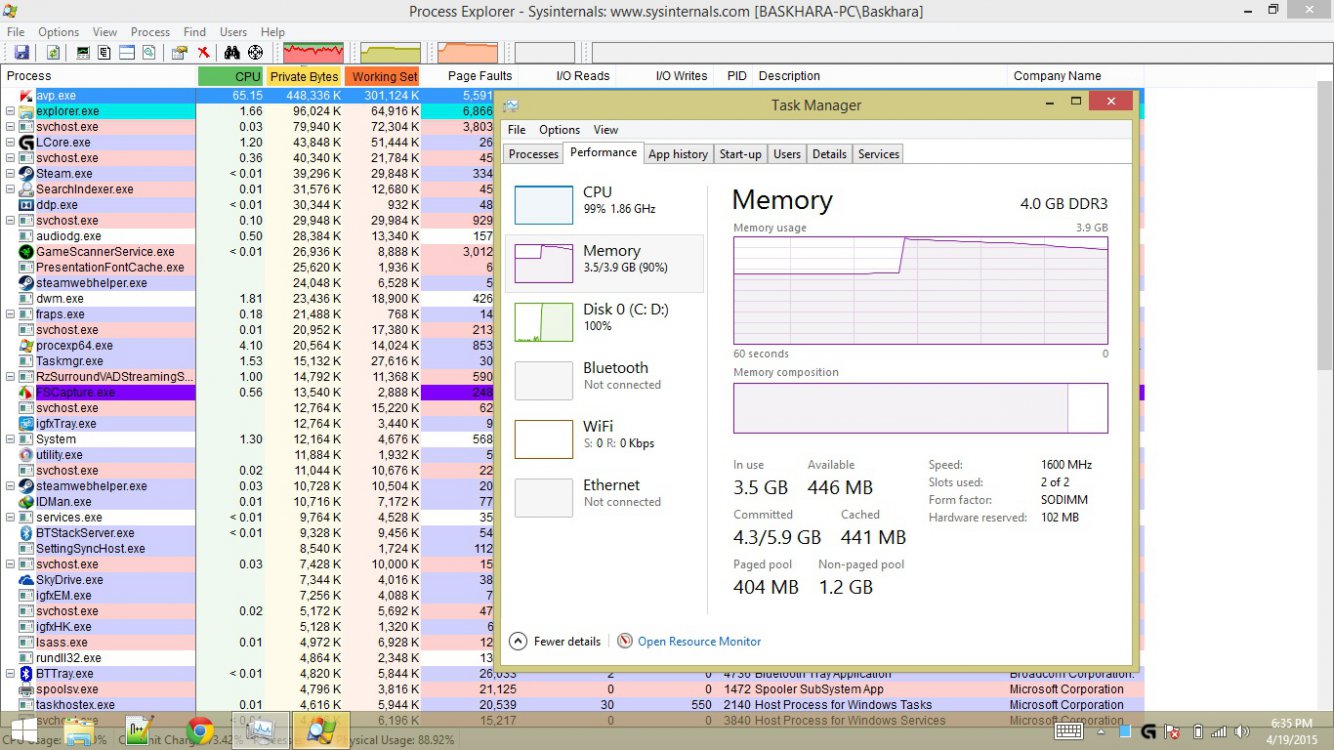Screen dimensions: 1334x750
Task: Collapse the BTTray.exe tree node
Action: coord(10,674)
